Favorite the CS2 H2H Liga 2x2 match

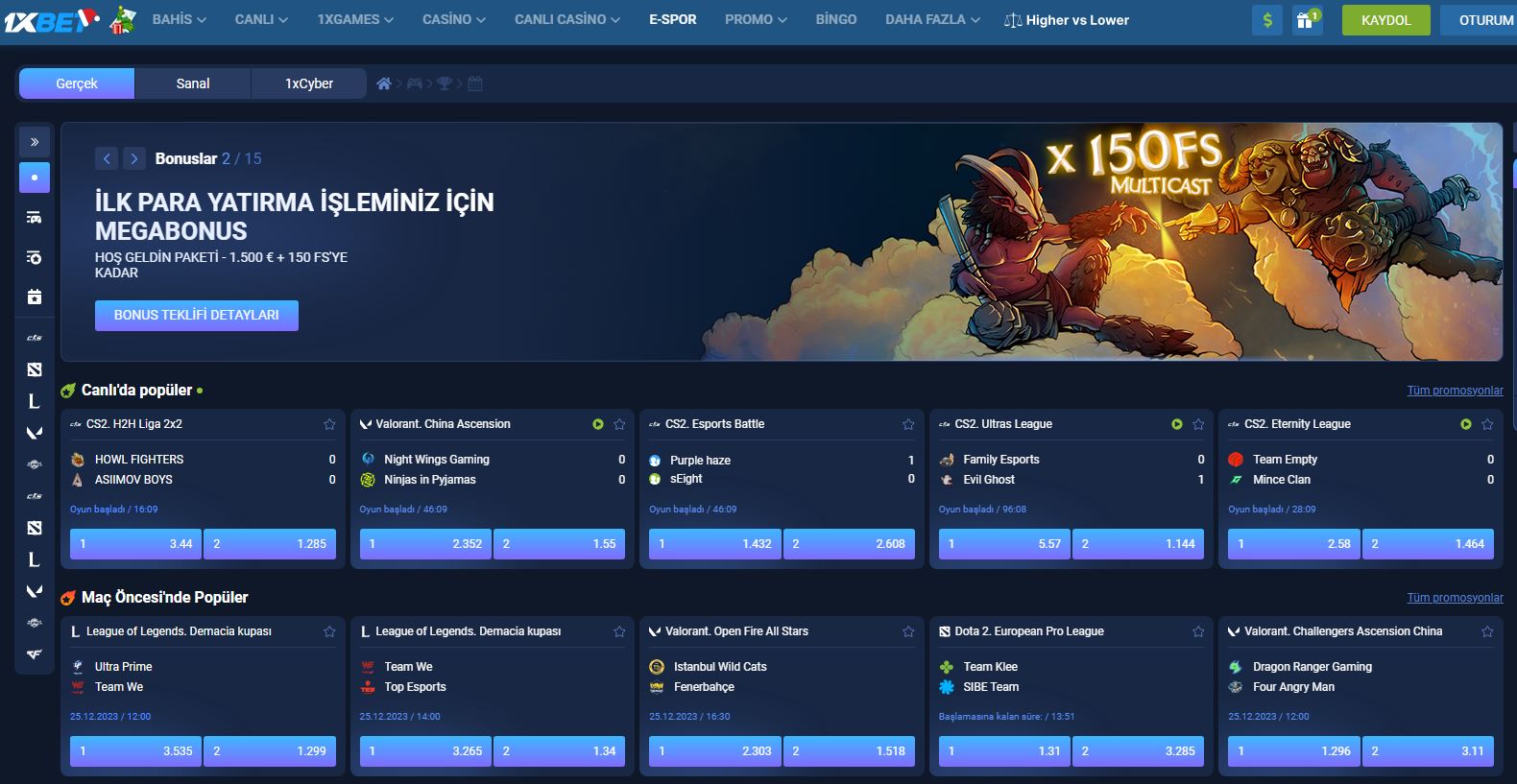(x=329, y=424)
